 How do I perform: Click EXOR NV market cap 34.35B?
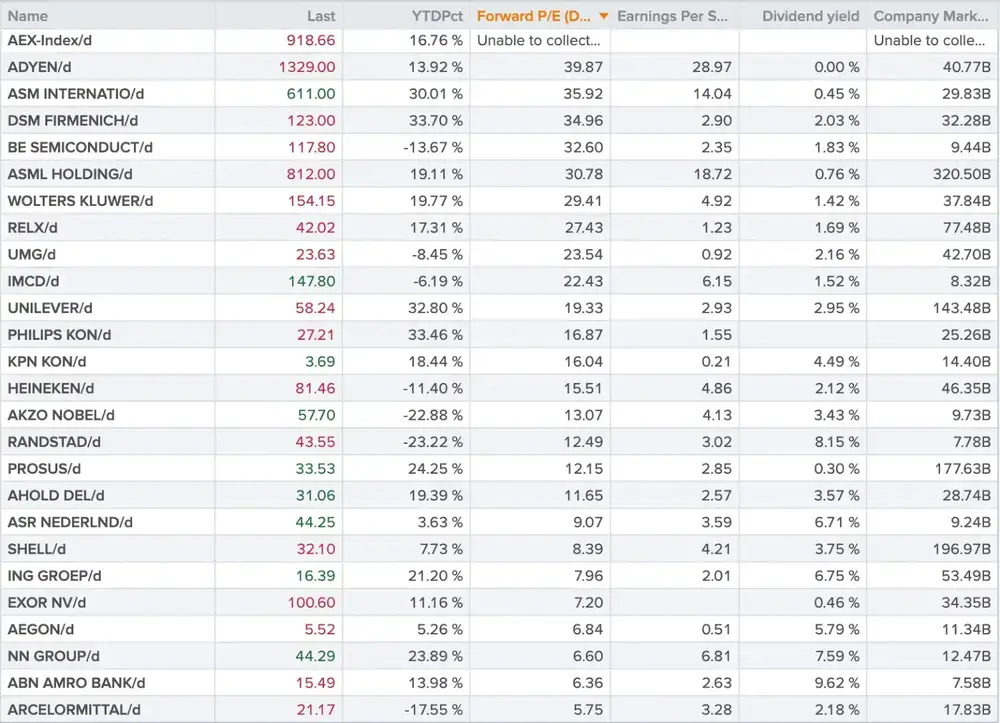966,602
